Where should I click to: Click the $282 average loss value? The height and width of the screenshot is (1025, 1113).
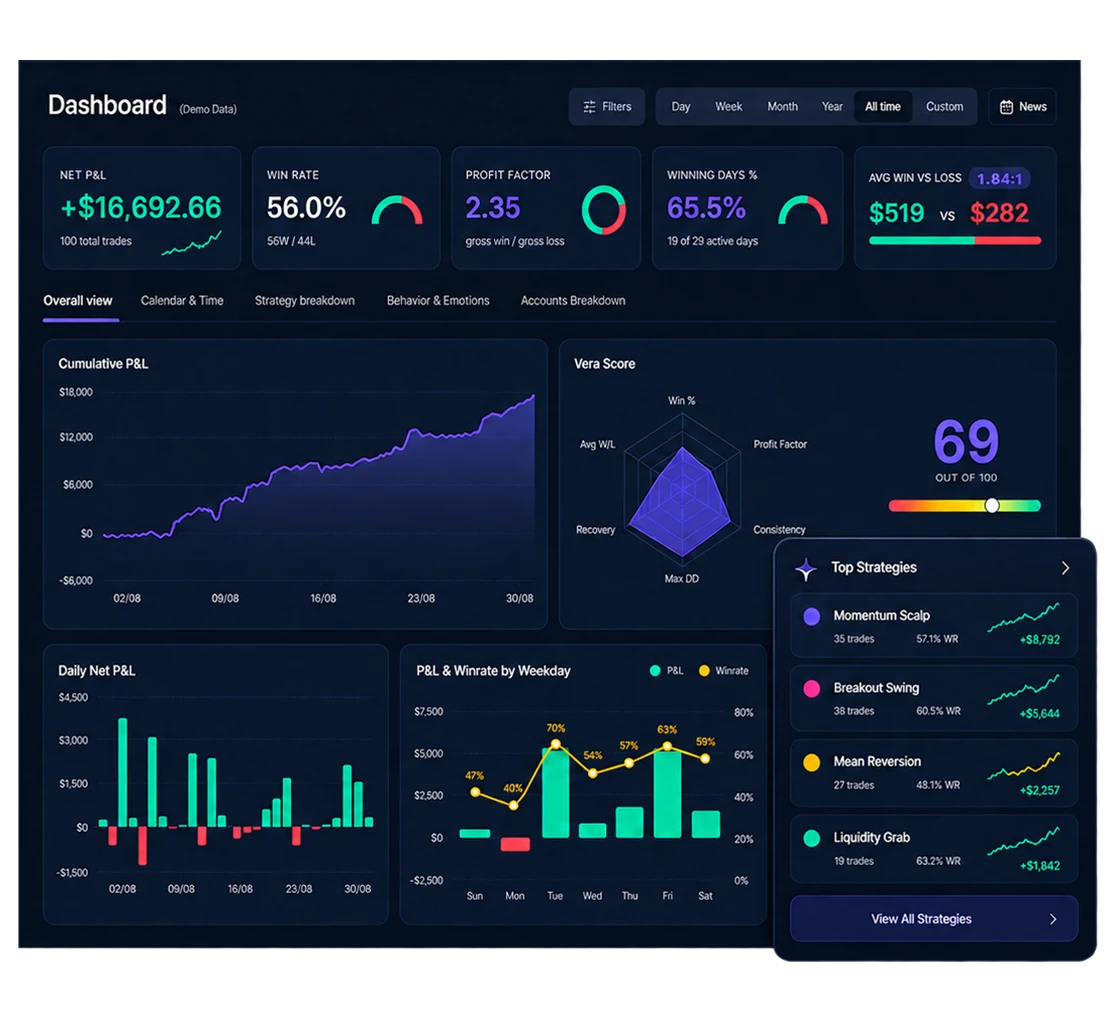(x=999, y=213)
